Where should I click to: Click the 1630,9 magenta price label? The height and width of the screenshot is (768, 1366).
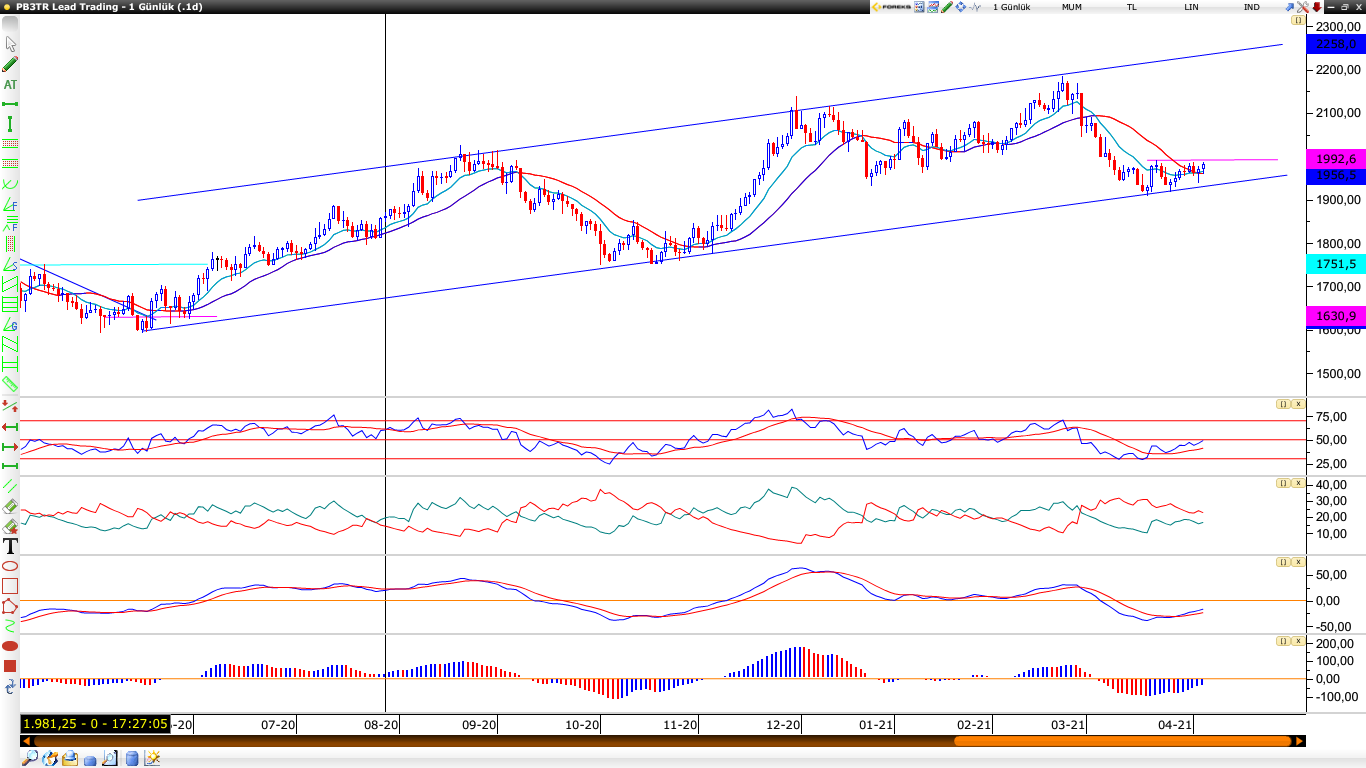[x=1336, y=316]
